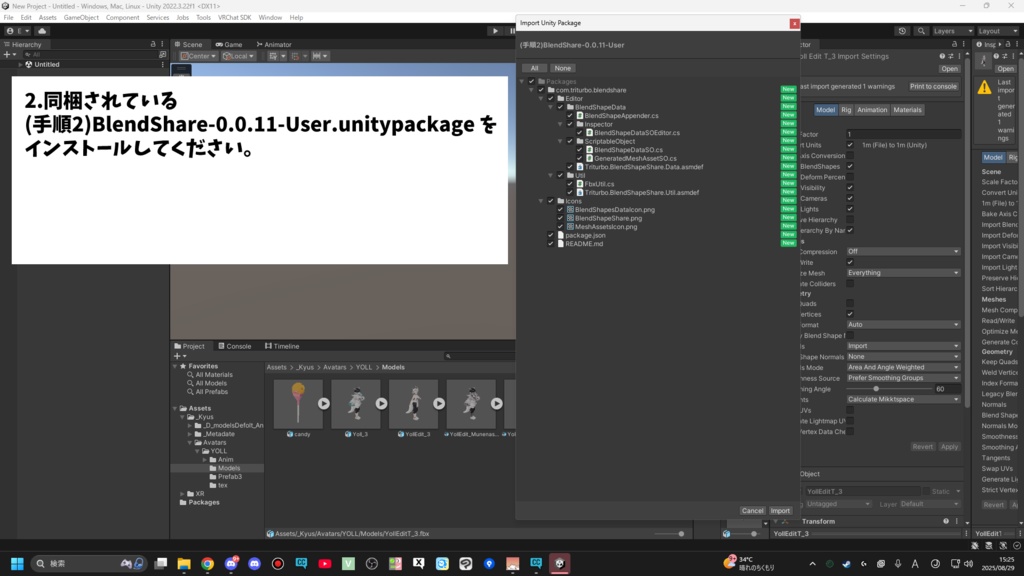Switch to the Animation import tab
The height and width of the screenshot is (576, 1024).
[872, 110]
